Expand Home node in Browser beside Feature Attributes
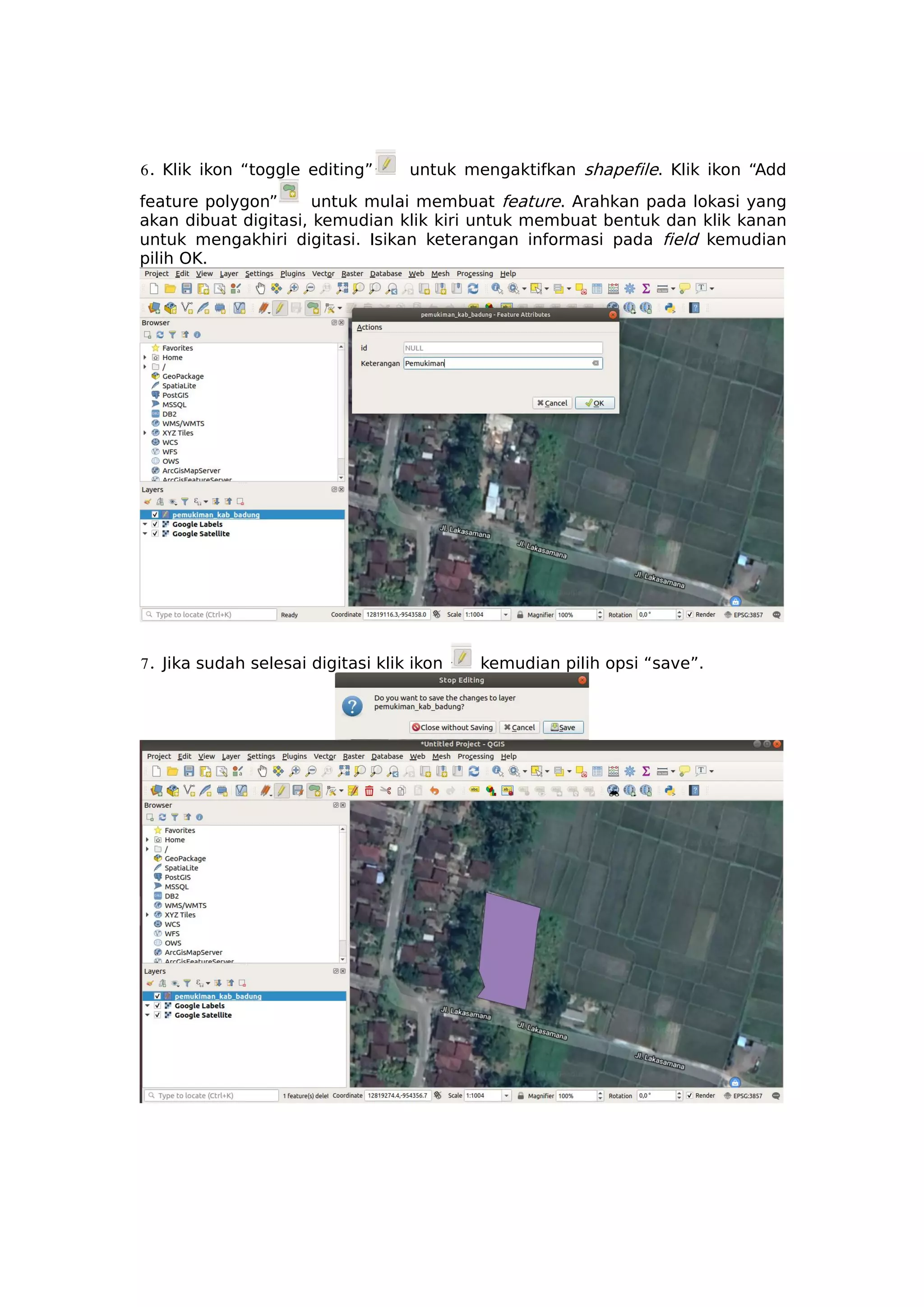This screenshot has height=1307, width=924. pos(145,357)
